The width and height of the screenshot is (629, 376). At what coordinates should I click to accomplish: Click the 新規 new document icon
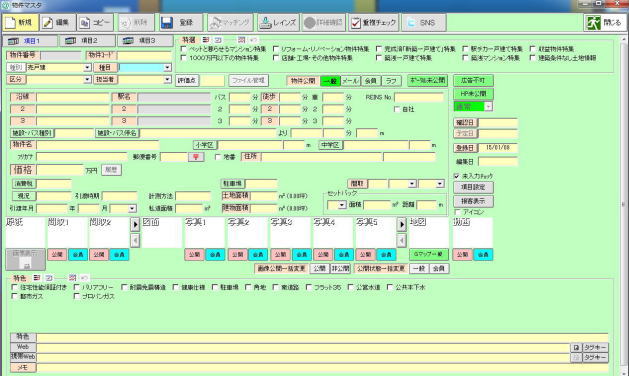(10, 22)
